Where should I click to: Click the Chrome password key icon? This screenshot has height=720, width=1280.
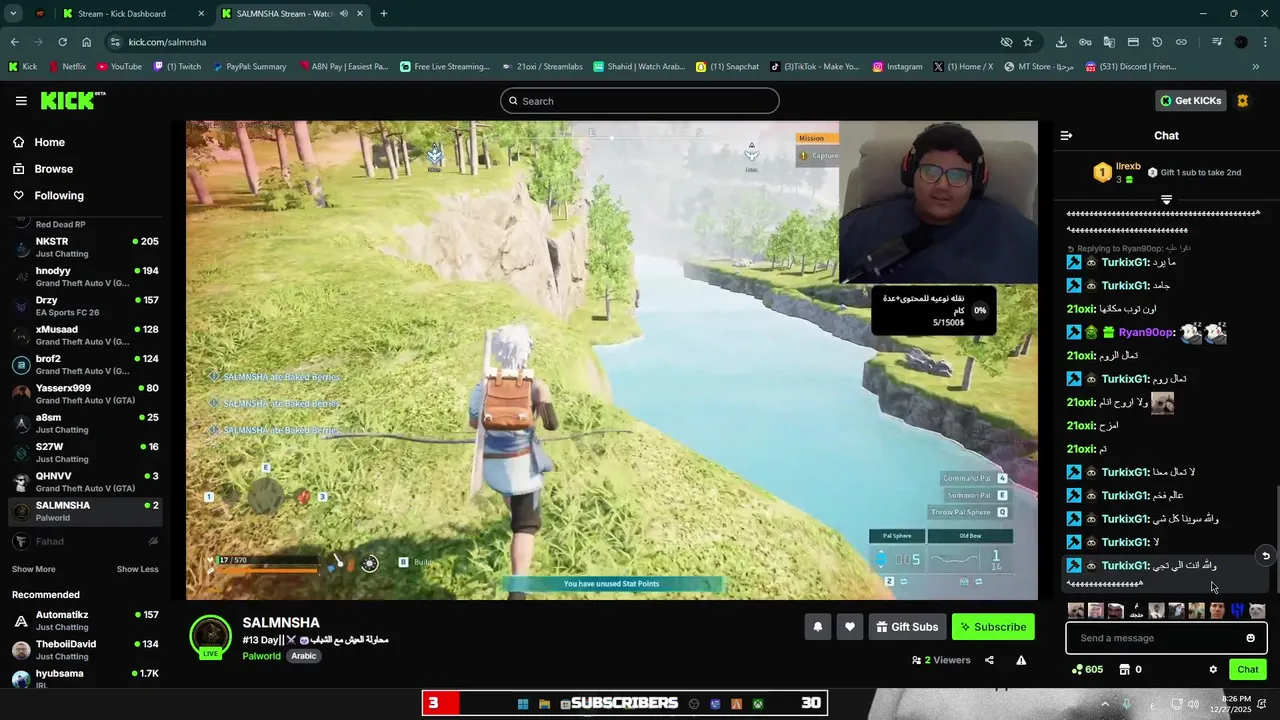1085,42
